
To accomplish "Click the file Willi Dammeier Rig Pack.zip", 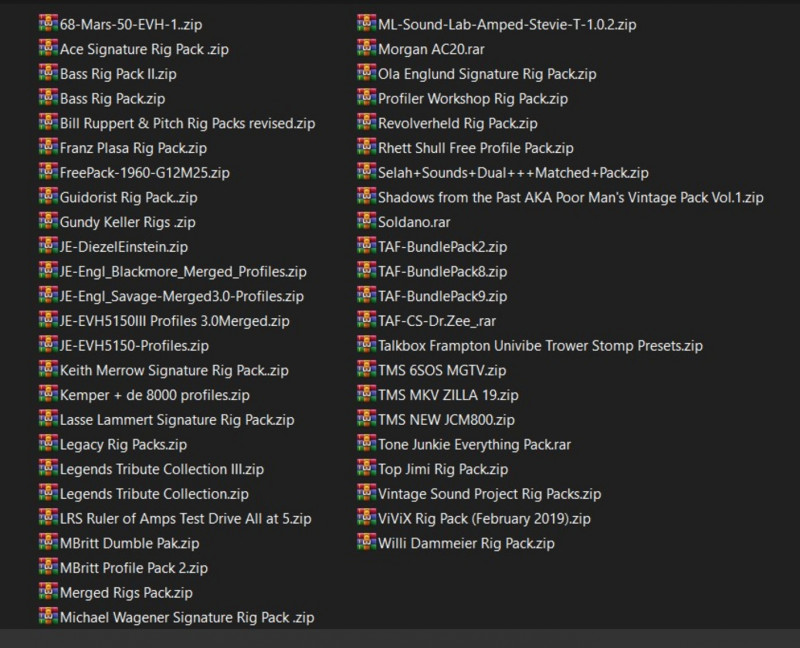I will coord(466,543).
